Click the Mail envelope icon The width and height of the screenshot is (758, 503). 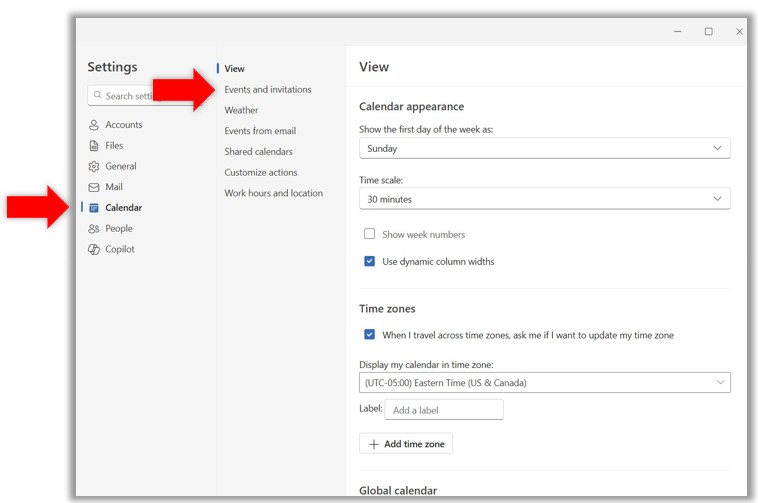94,187
